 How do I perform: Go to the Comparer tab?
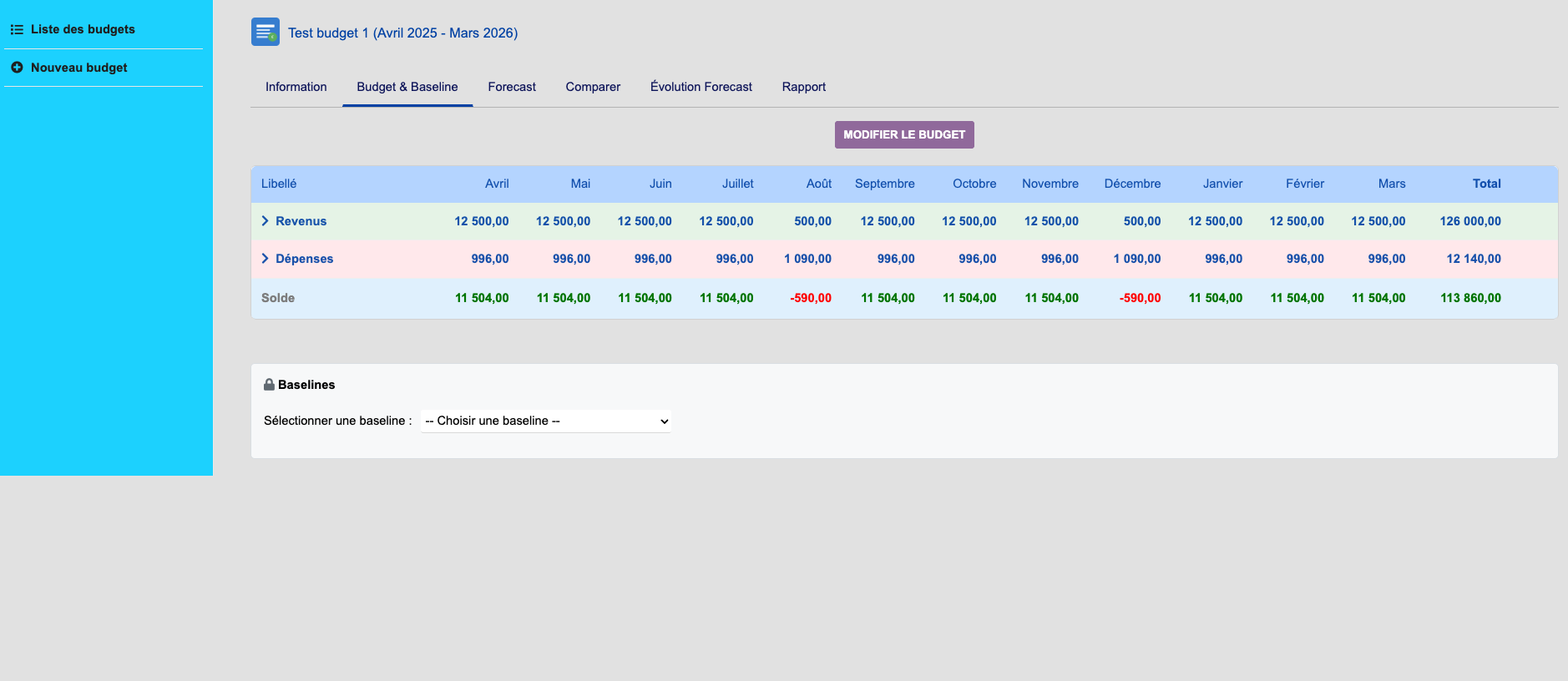click(x=593, y=87)
